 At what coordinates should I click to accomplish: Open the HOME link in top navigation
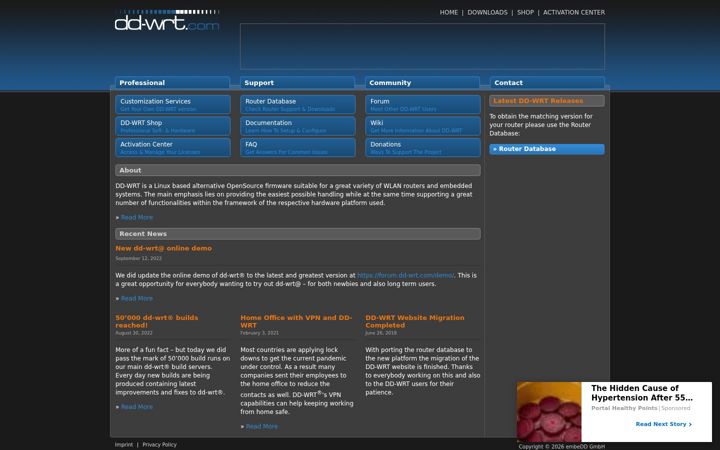[449, 13]
